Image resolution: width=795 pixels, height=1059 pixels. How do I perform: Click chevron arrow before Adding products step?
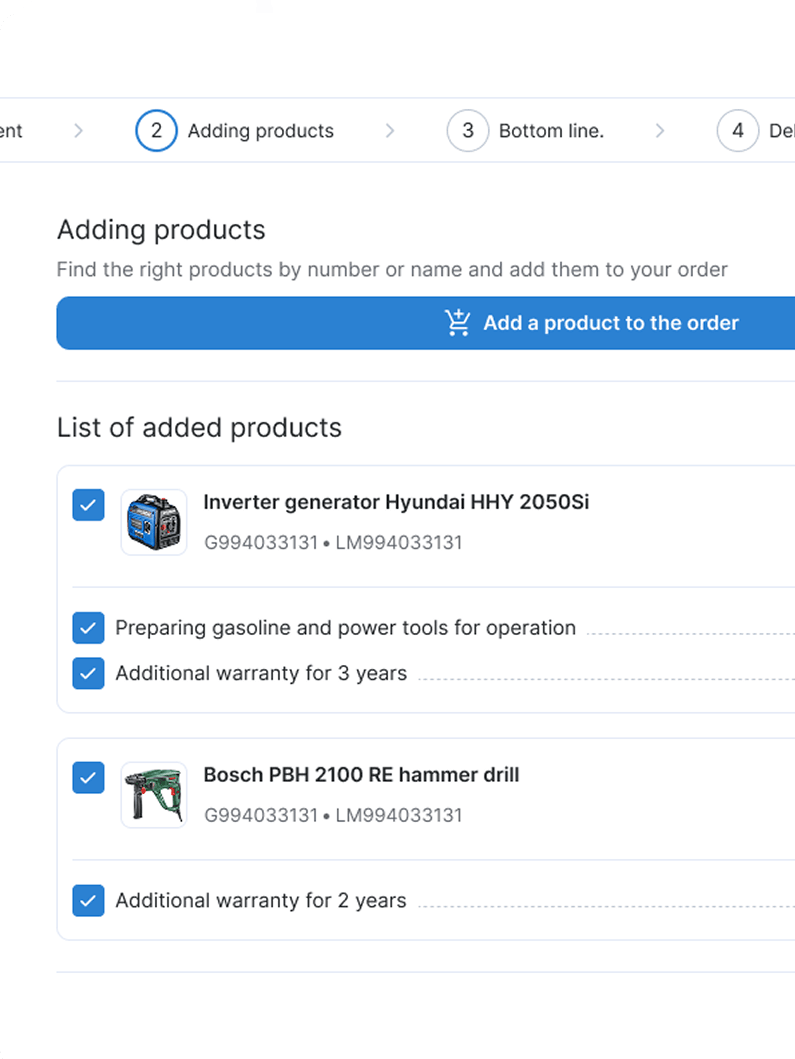pos(78,130)
